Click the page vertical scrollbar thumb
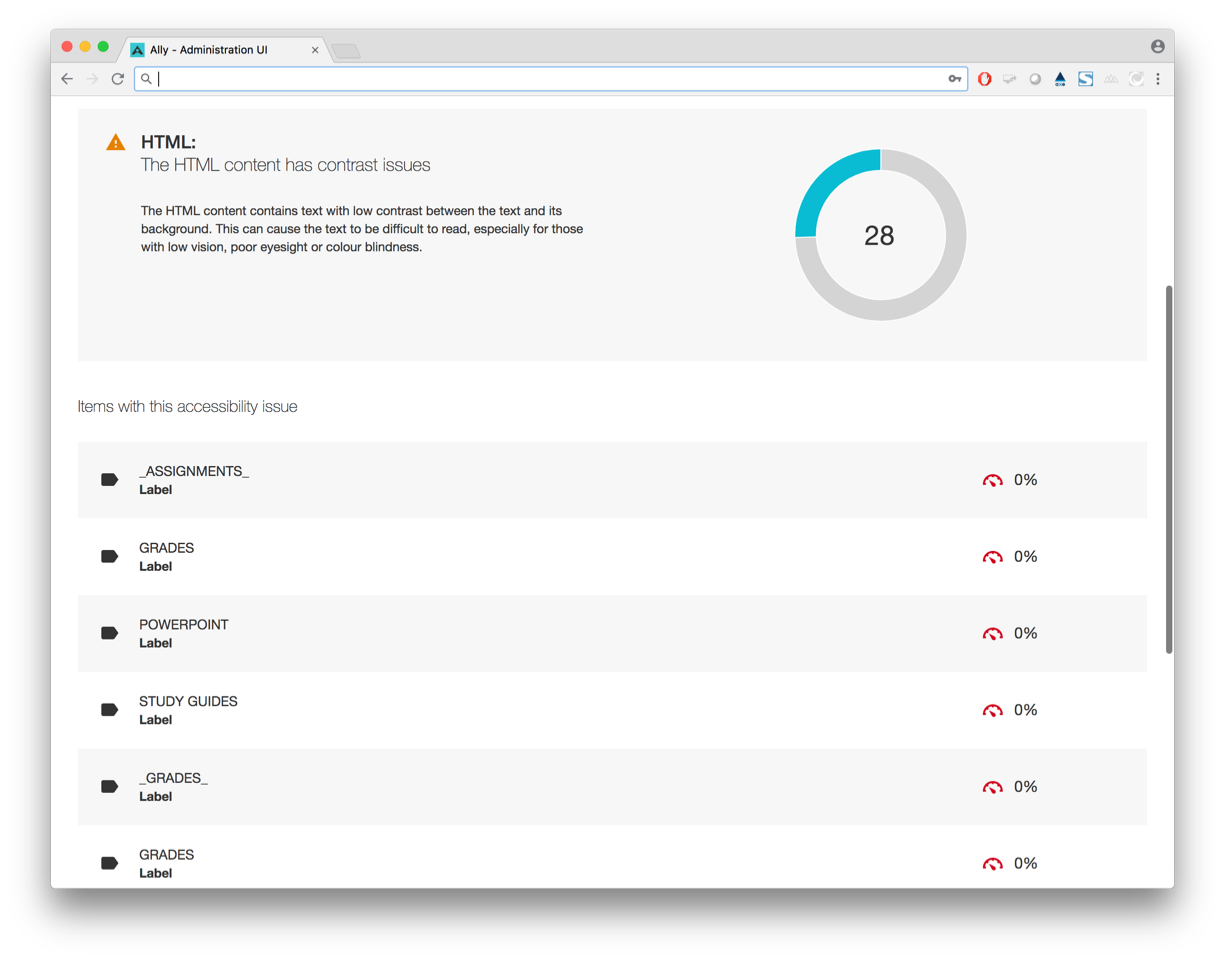1225x961 pixels. pos(1168,470)
